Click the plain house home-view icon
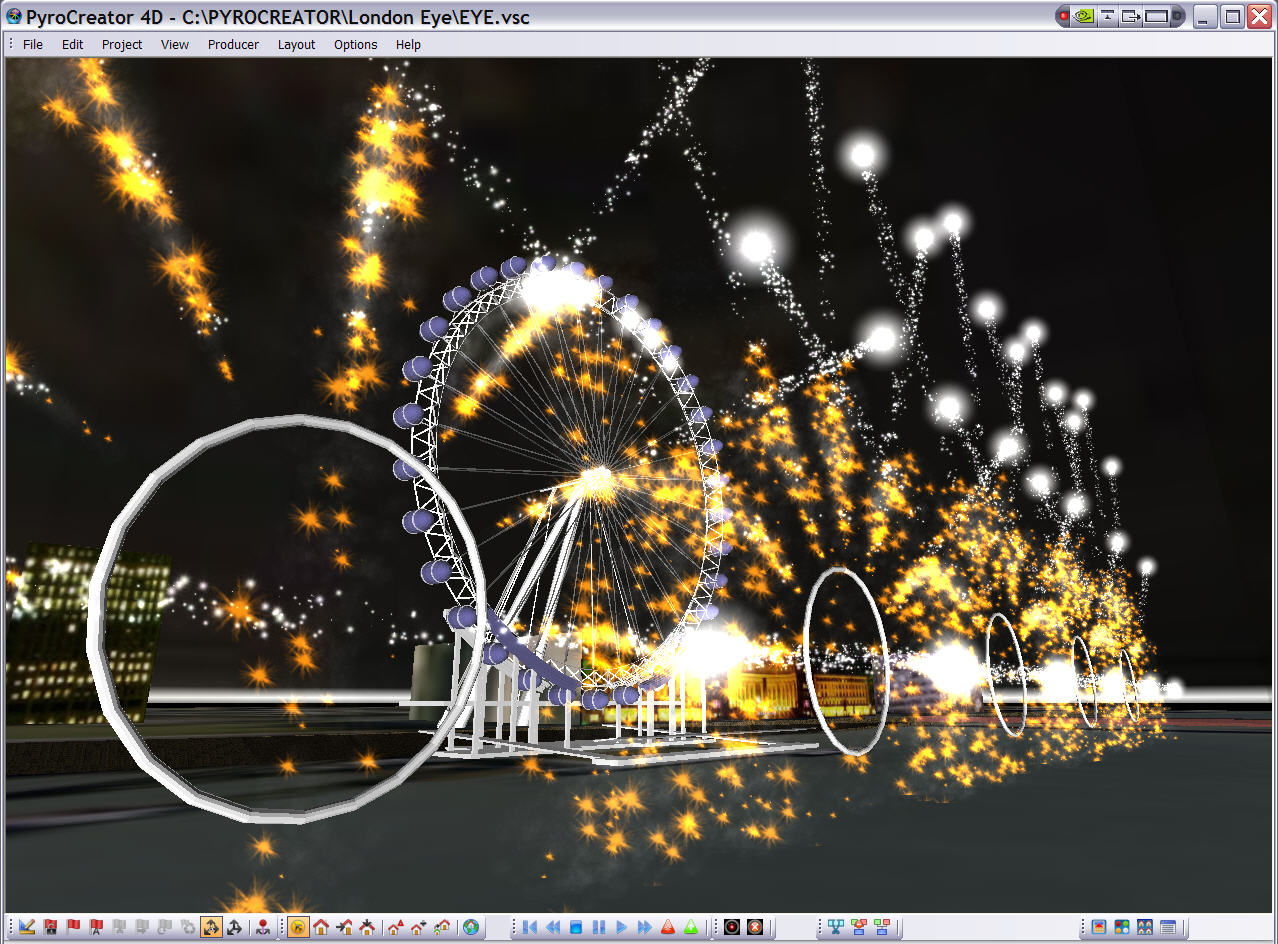 click(321, 927)
